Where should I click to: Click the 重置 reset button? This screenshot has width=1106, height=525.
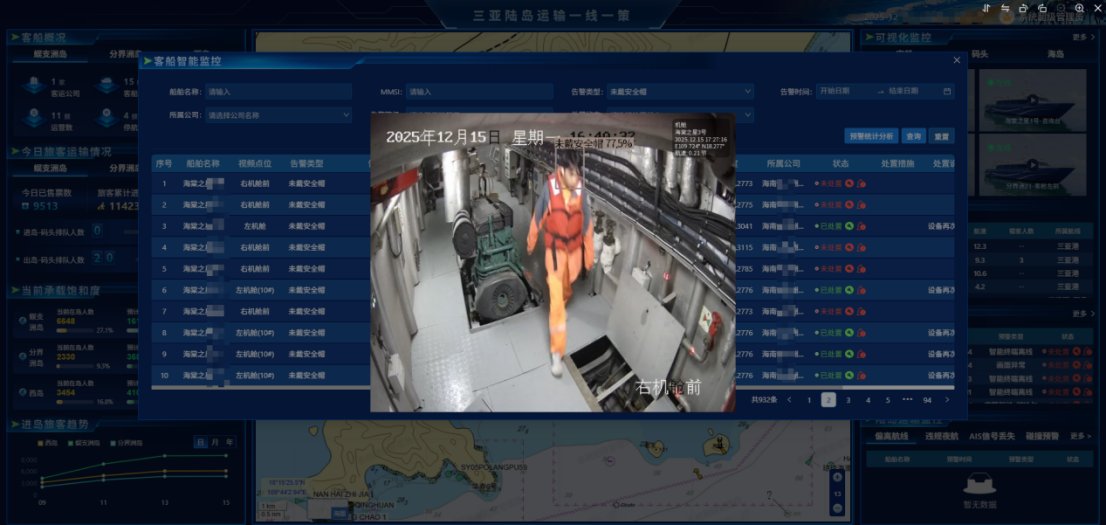(941, 136)
